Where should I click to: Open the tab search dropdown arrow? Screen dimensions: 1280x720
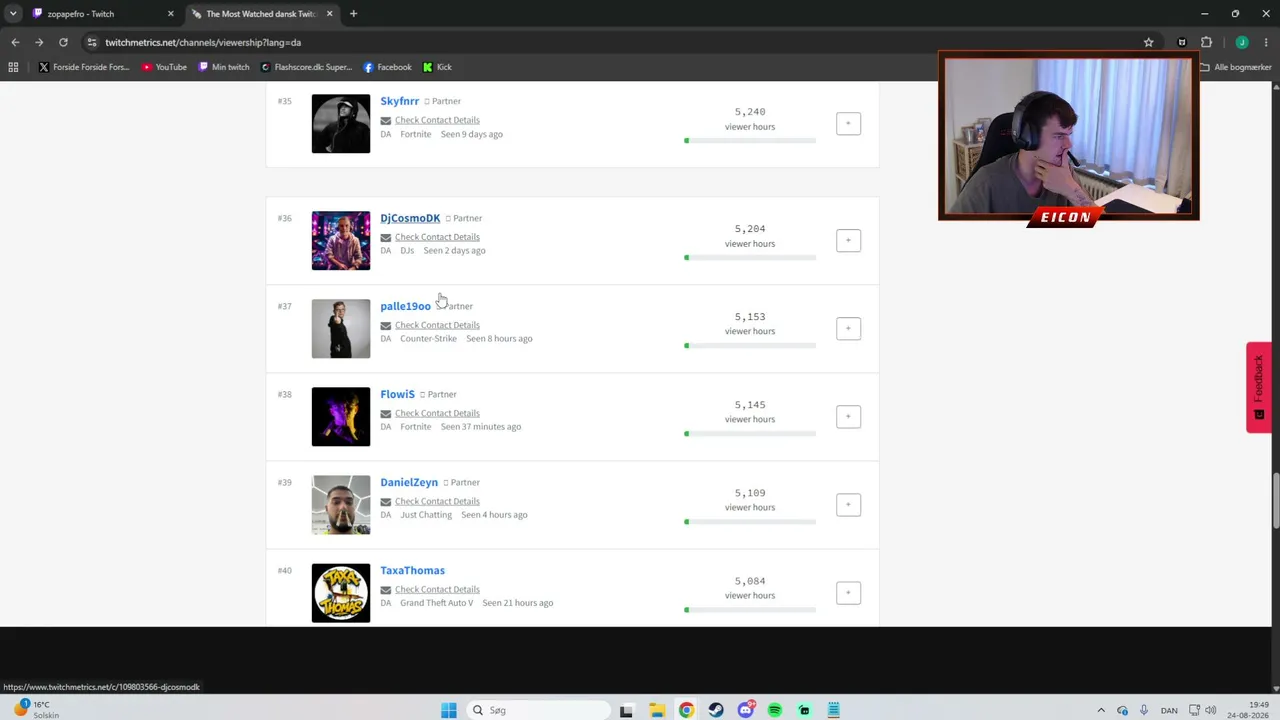(13, 14)
